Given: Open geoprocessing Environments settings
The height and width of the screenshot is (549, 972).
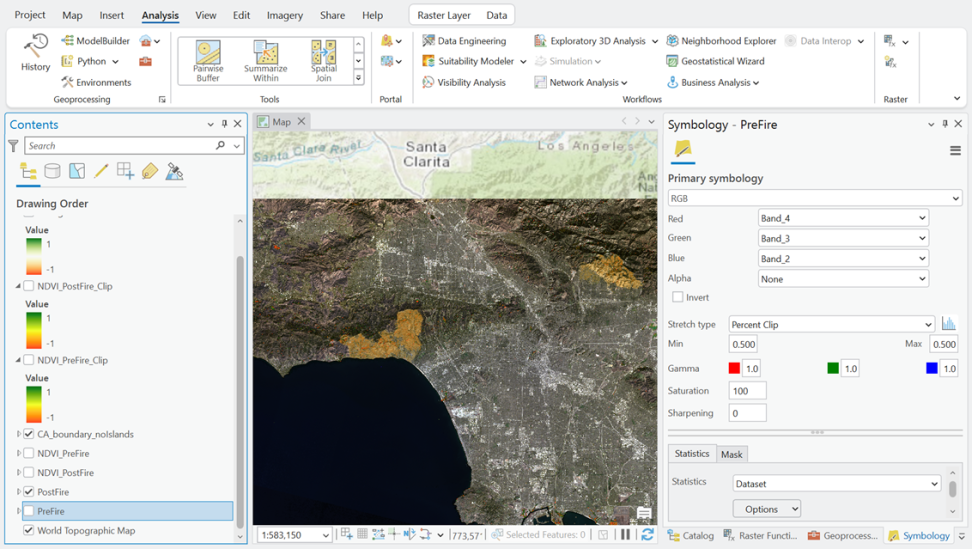Looking at the screenshot, I should click(96, 82).
